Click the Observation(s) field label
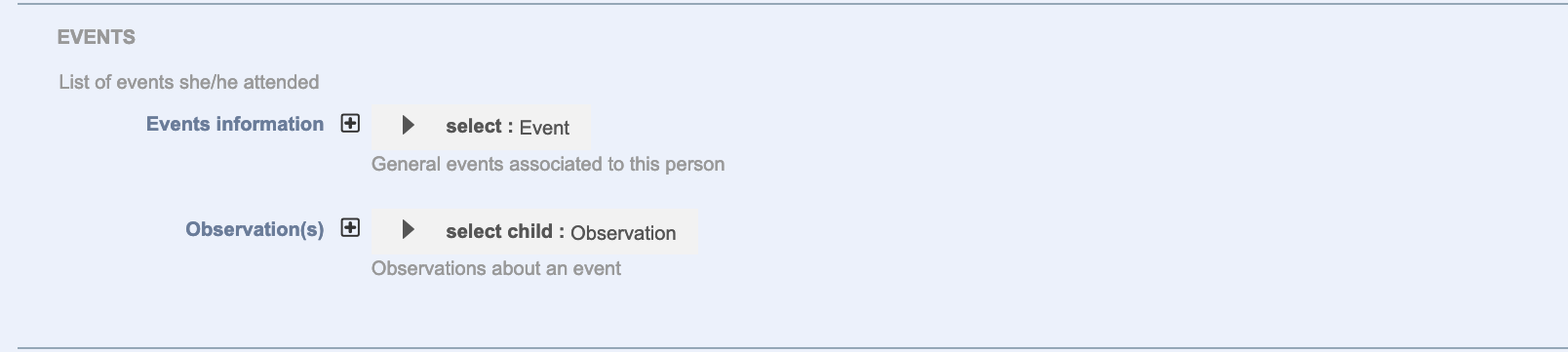The width and height of the screenshot is (1568, 352). coord(255,229)
